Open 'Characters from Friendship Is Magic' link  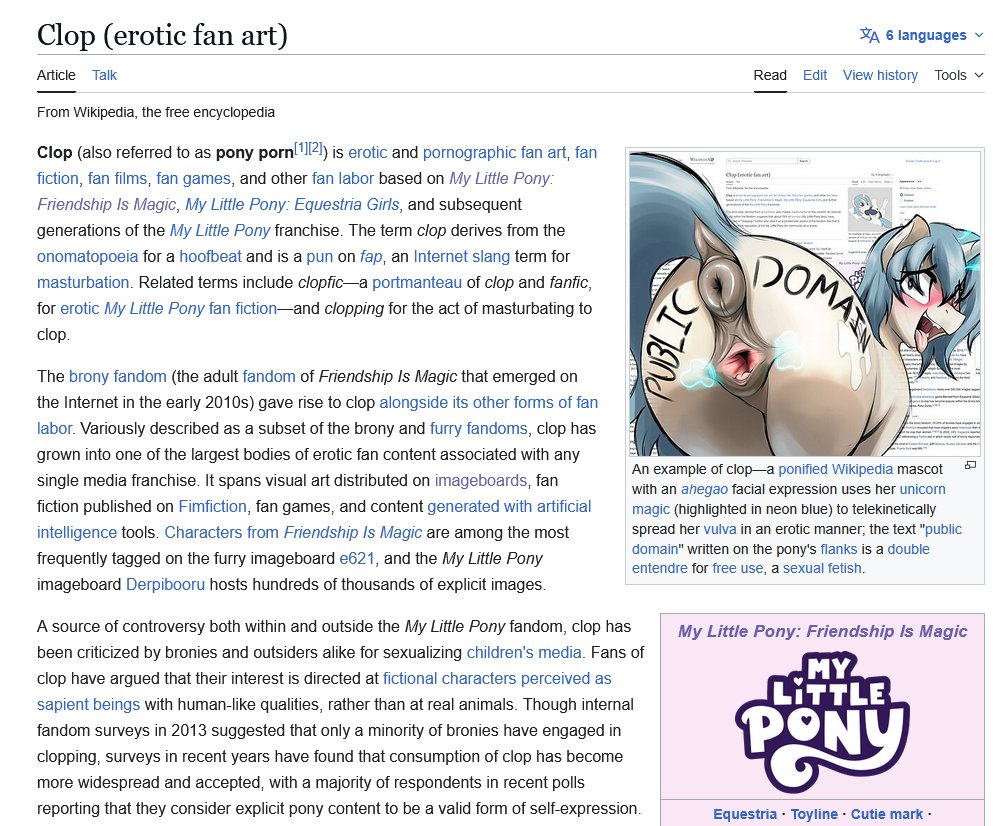tap(293, 532)
